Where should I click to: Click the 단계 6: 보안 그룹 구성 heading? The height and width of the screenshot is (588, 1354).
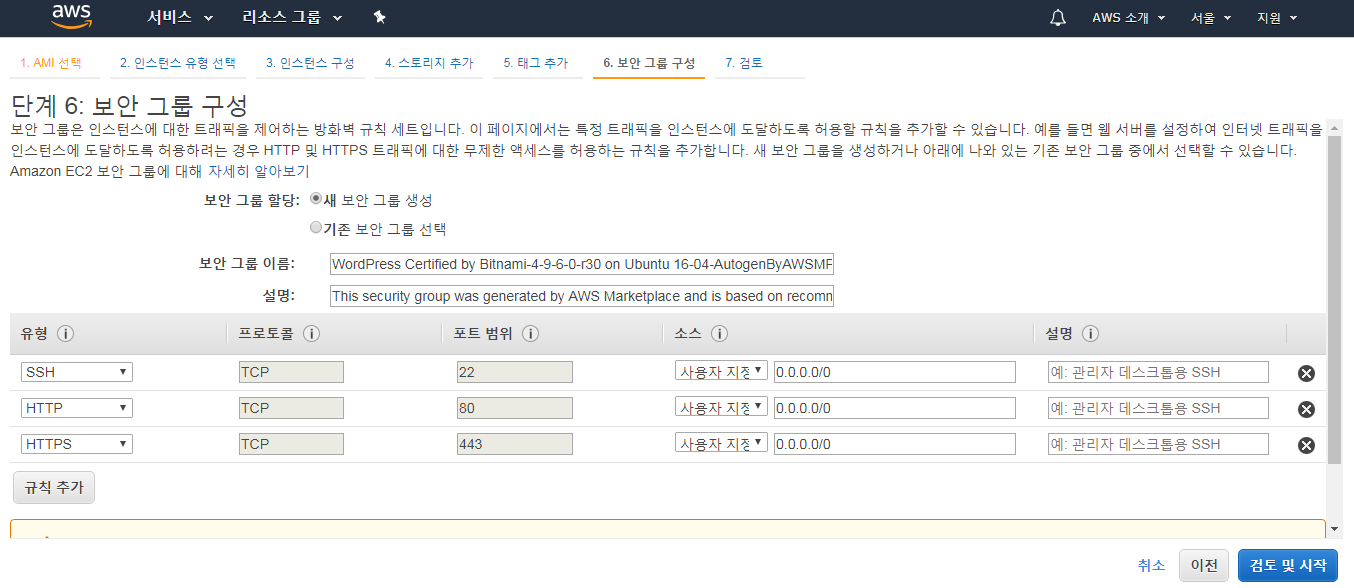[129, 105]
